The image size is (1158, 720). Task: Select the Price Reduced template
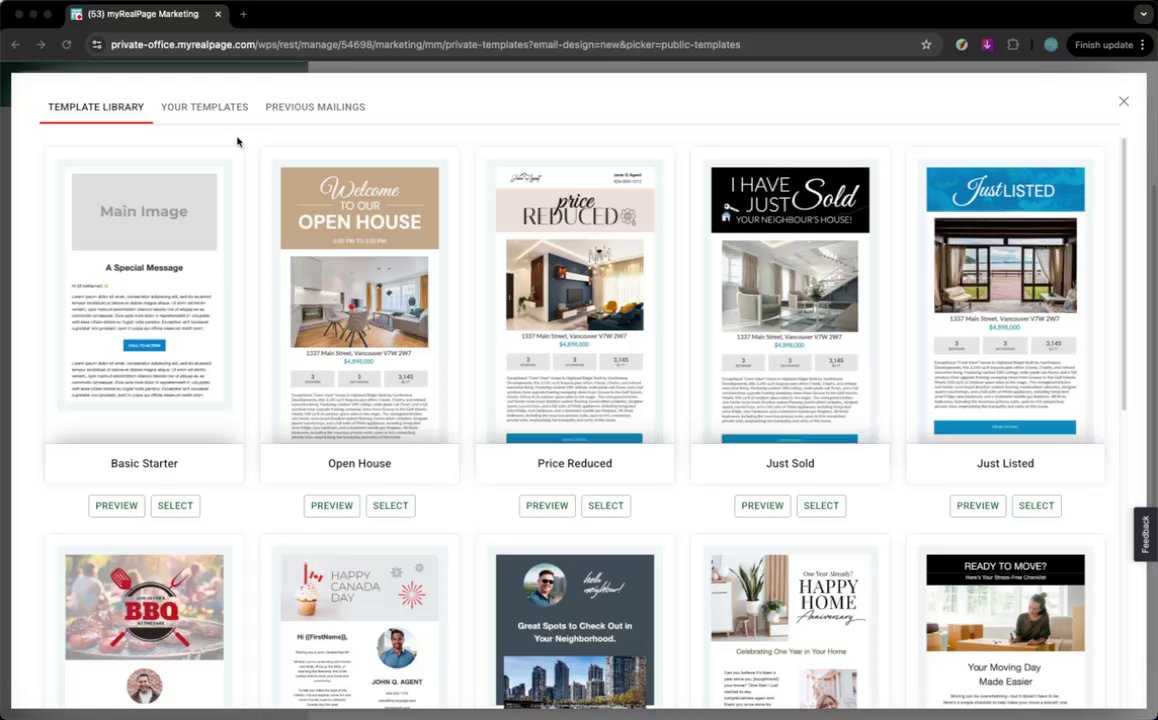(x=606, y=506)
